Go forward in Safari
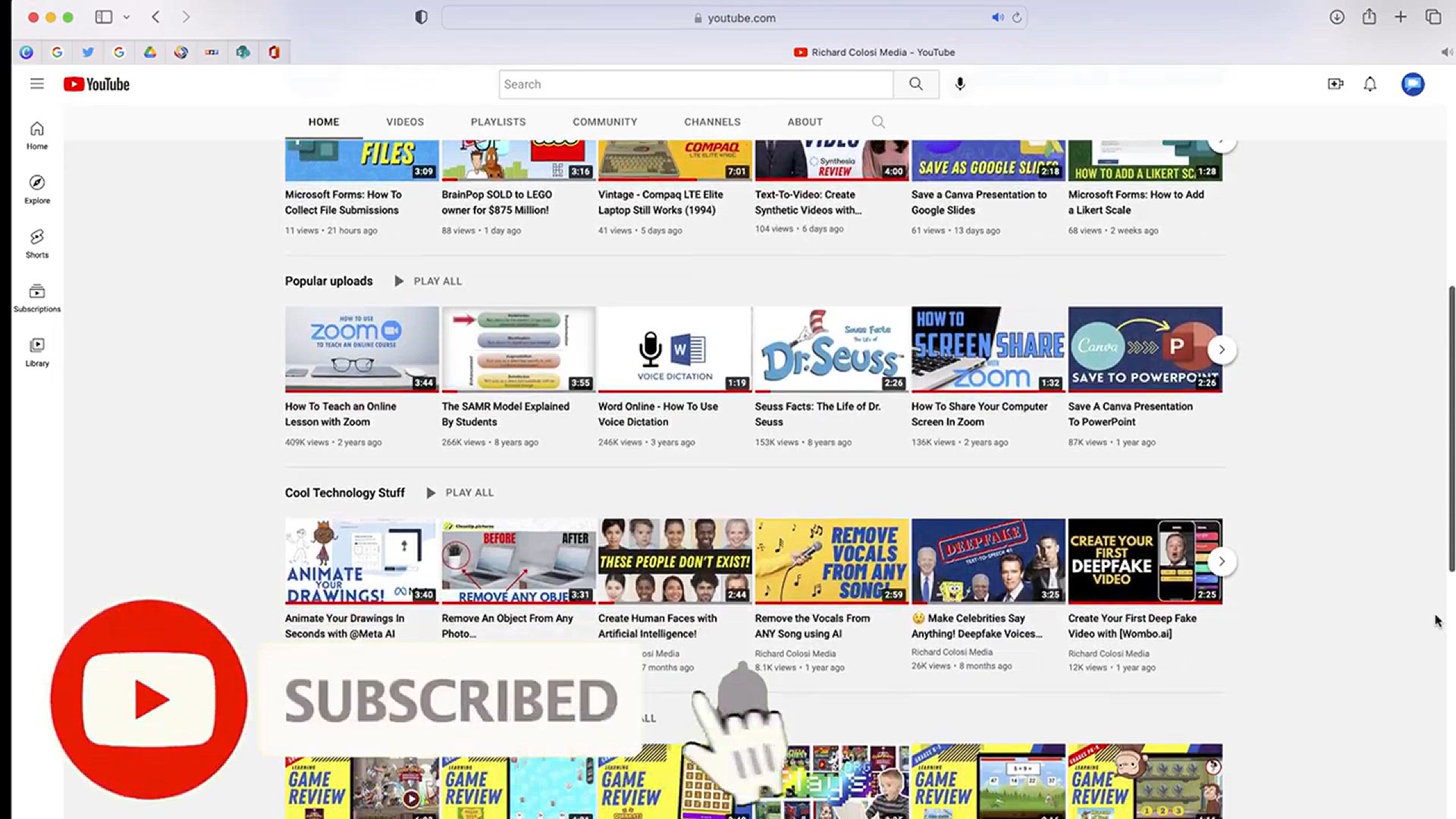This screenshot has height=819, width=1456. click(x=186, y=17)
